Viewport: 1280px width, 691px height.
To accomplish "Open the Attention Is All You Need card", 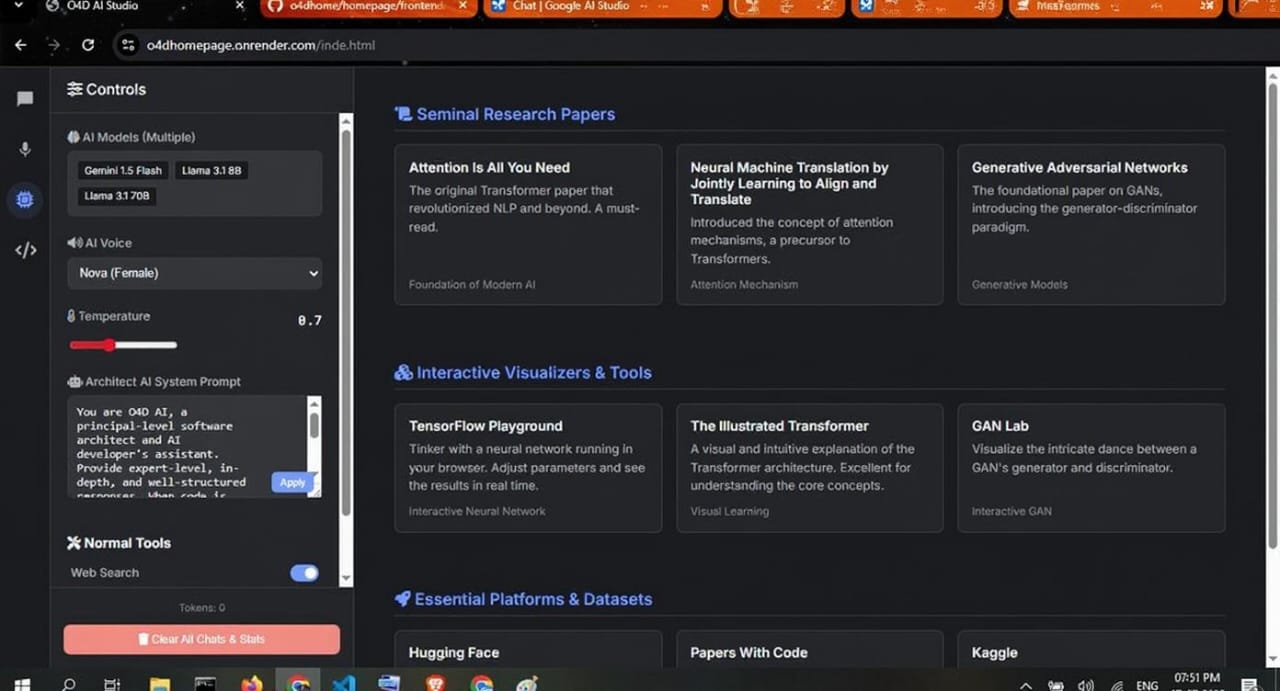I will [x=528, y=224].
